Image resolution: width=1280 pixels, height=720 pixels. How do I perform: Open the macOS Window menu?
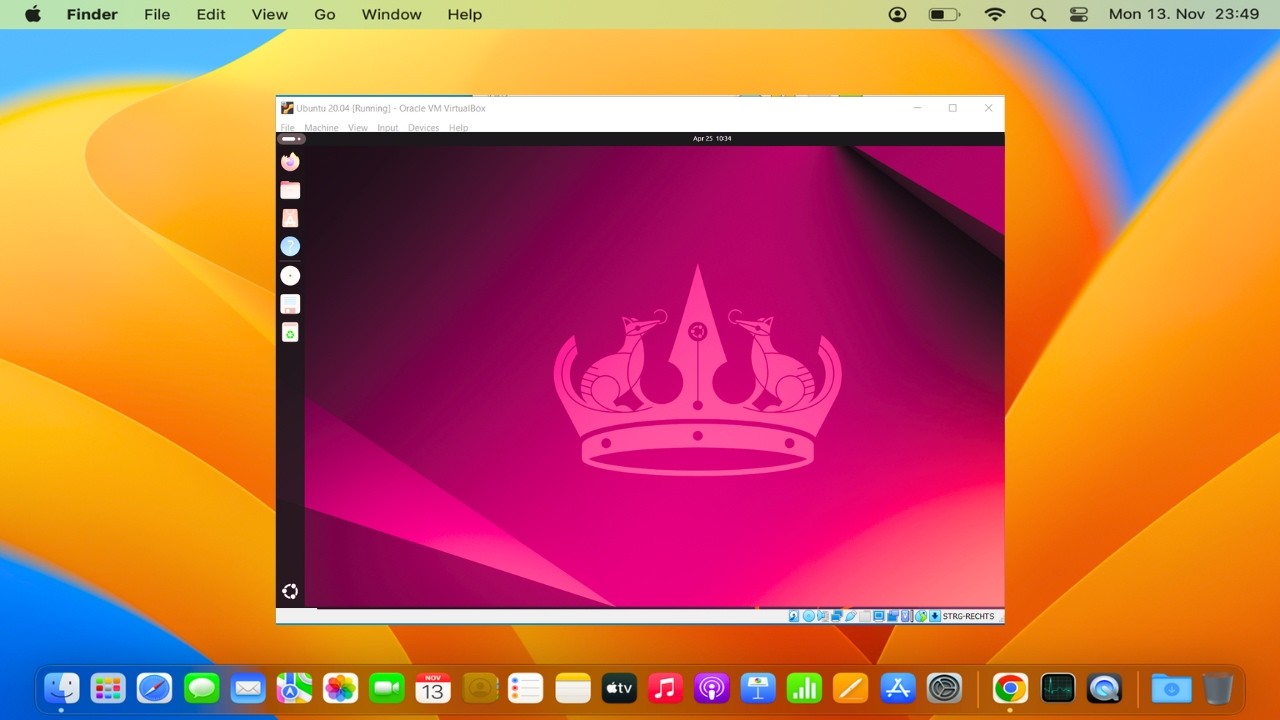pos(391,14)
